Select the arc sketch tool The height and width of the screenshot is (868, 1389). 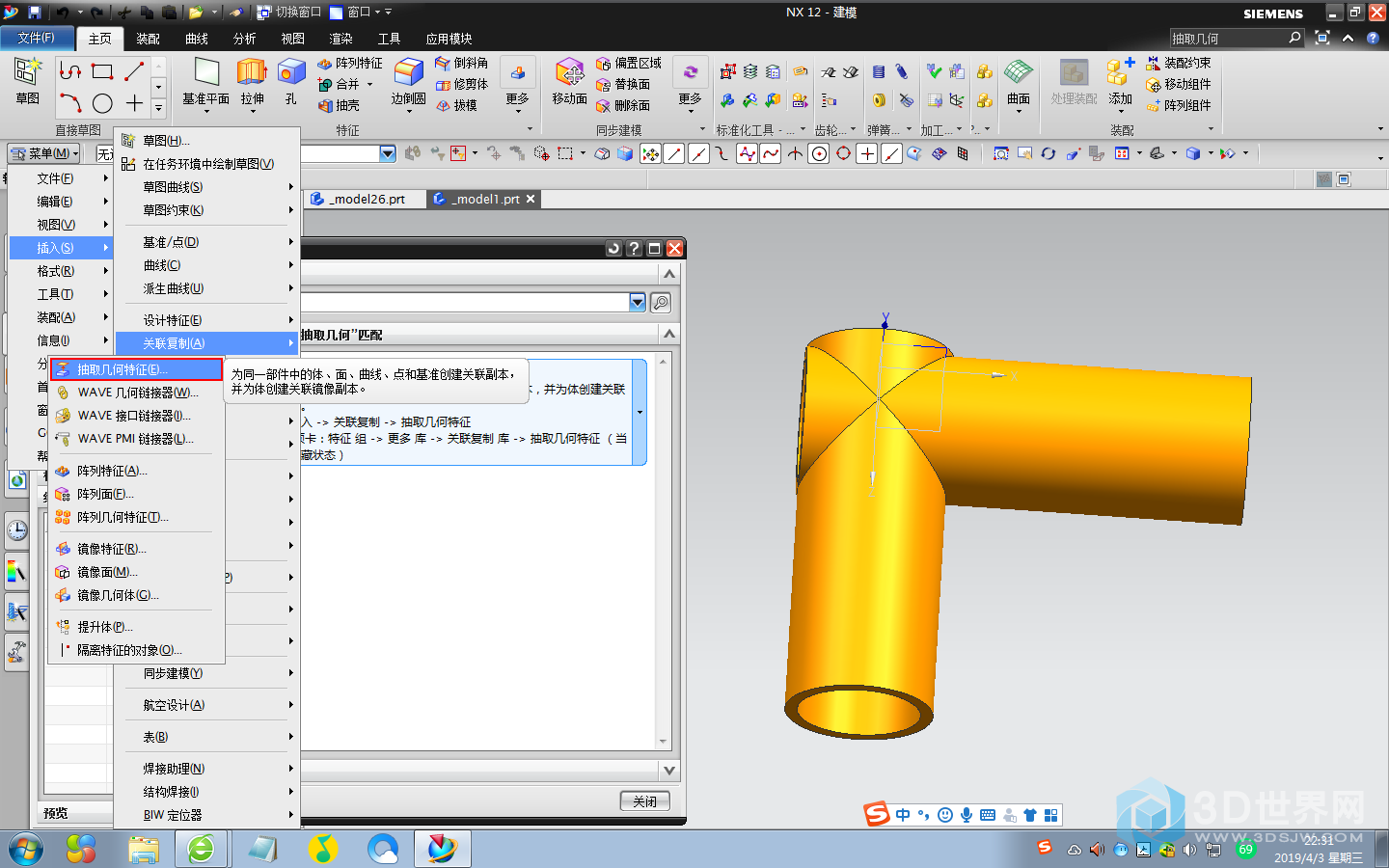(x=70, y=102)
